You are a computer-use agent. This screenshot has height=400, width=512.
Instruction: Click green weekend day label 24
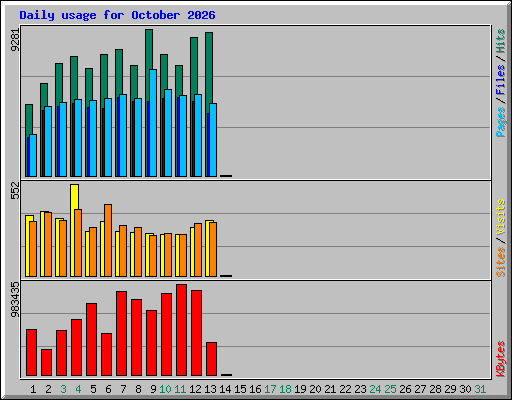[x=375, y=389]
